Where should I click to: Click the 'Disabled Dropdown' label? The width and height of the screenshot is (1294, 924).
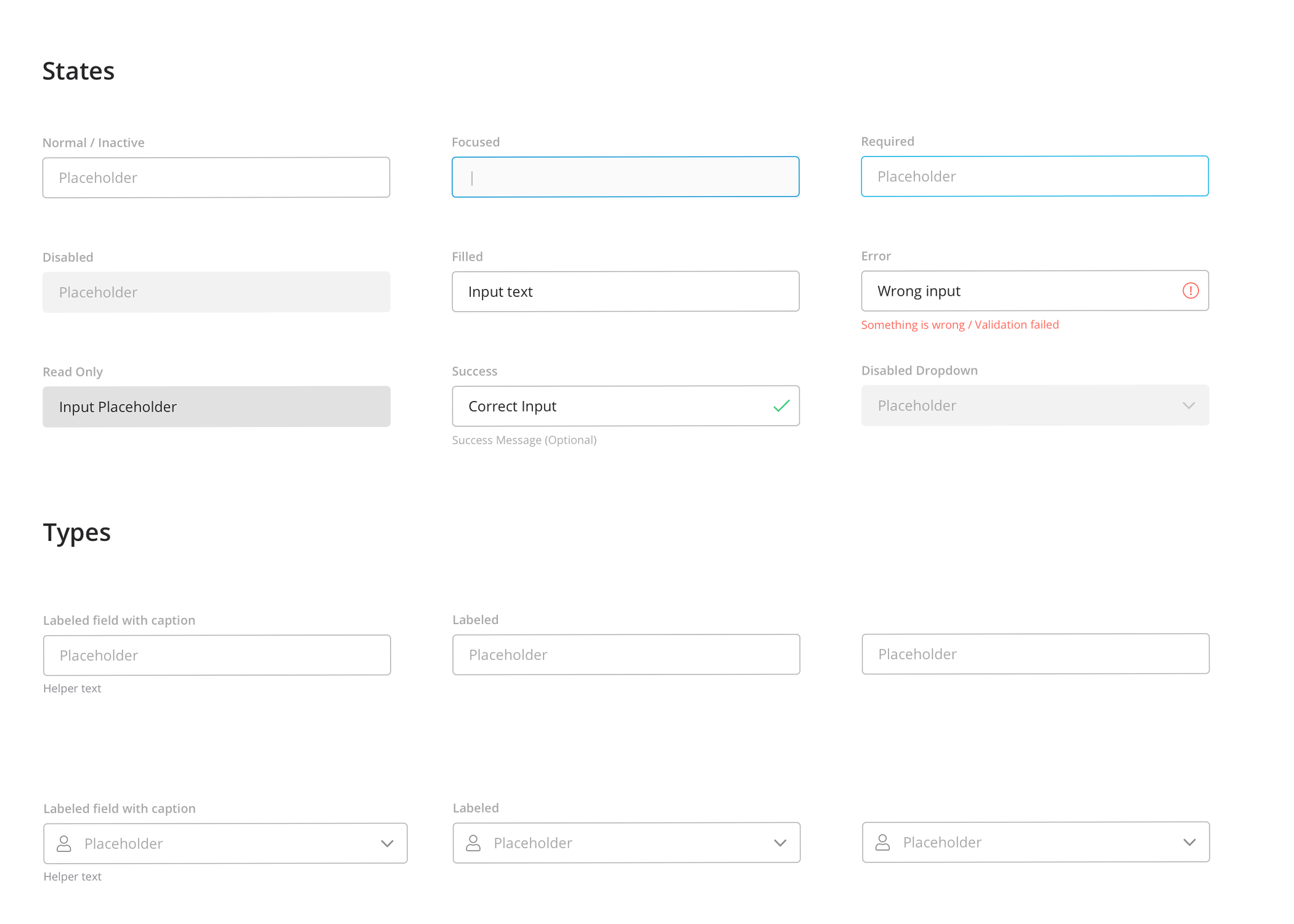click(x=919, y=371)
